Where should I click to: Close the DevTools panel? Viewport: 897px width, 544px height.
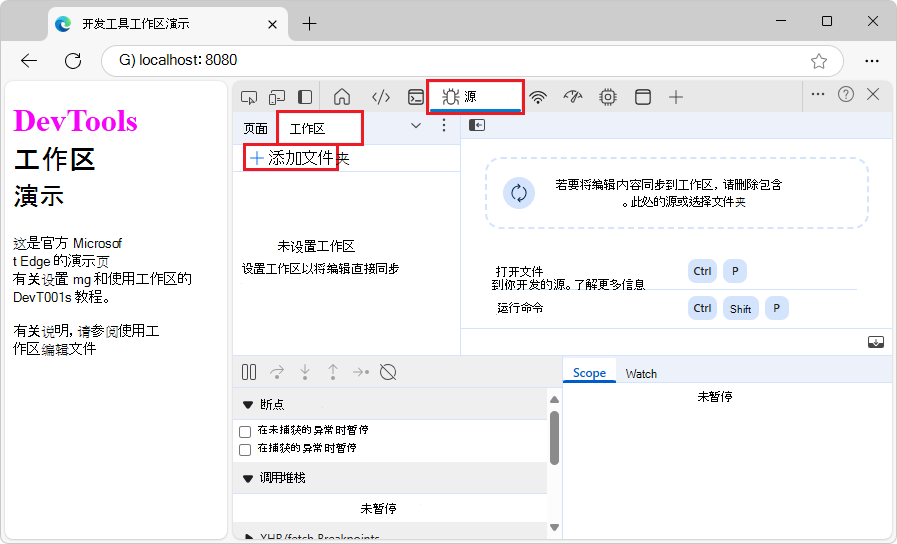point(873,94)
